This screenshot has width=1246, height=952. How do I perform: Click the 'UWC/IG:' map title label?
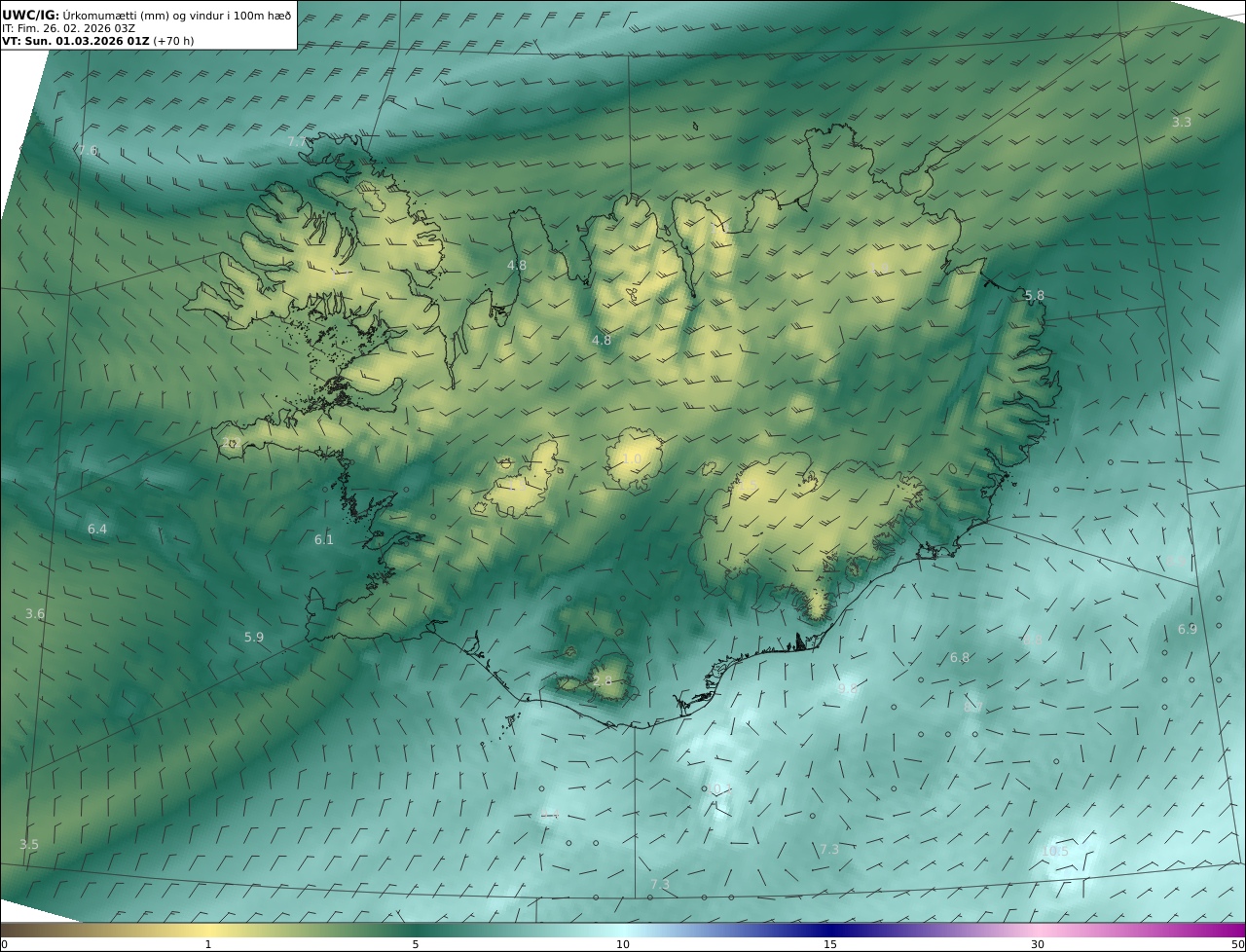(x=31, y=16)
